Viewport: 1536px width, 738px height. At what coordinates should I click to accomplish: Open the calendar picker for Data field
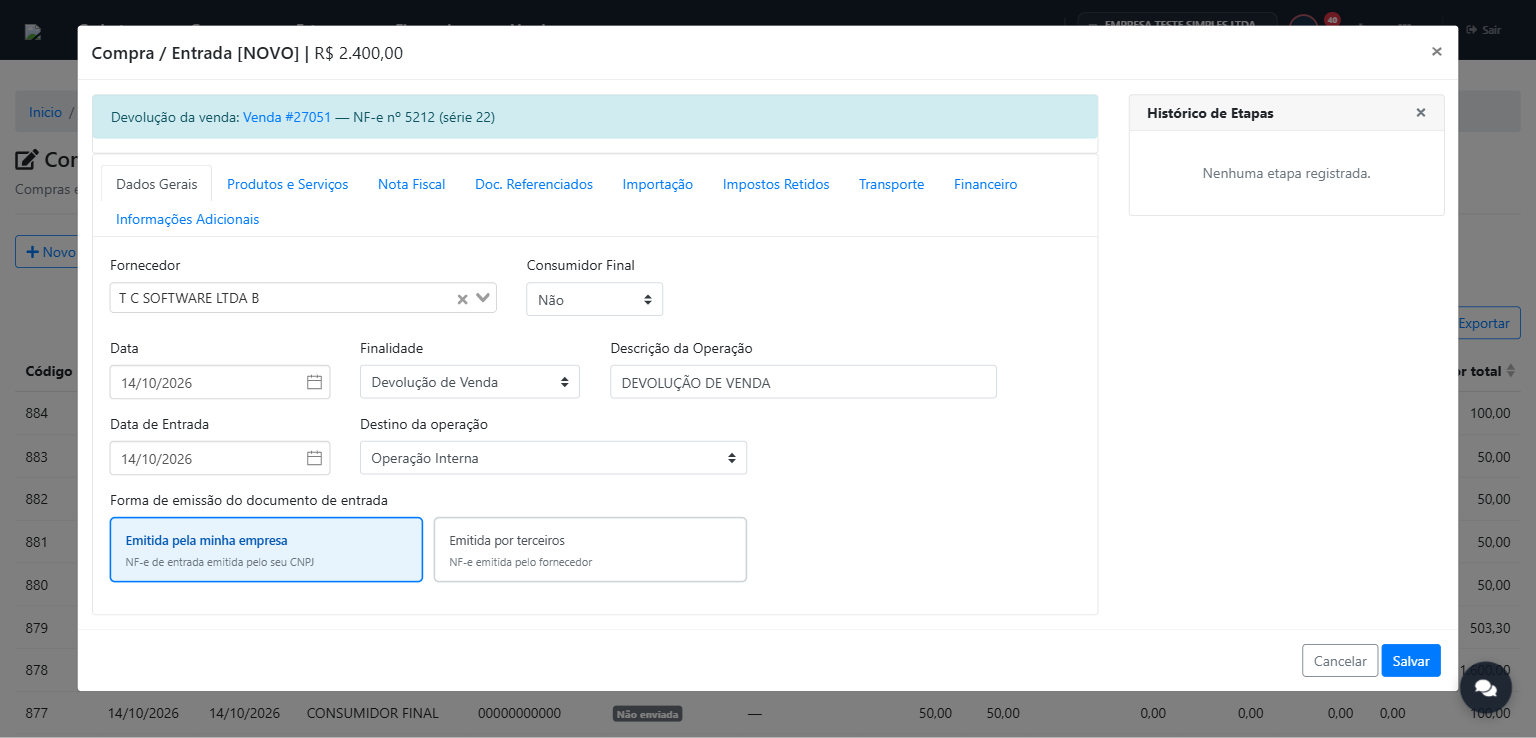coord(314,382)
